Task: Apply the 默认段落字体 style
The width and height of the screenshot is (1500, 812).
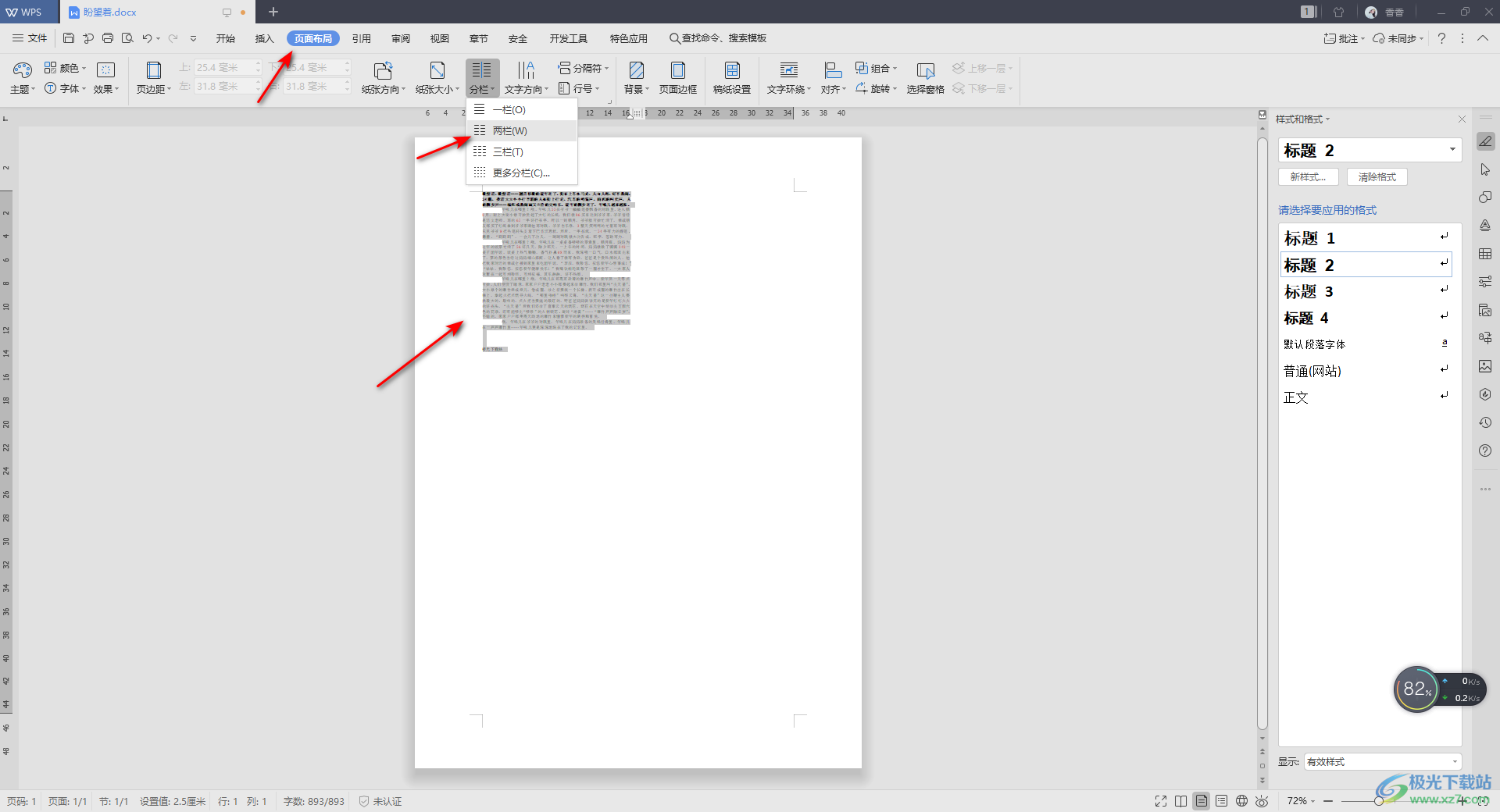Action: pos(1366,344)
